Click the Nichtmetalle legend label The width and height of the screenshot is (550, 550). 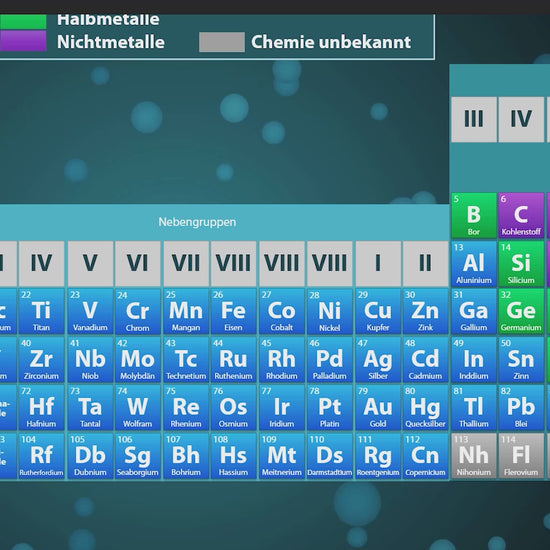pyautogui.click(x=111, y=42)
